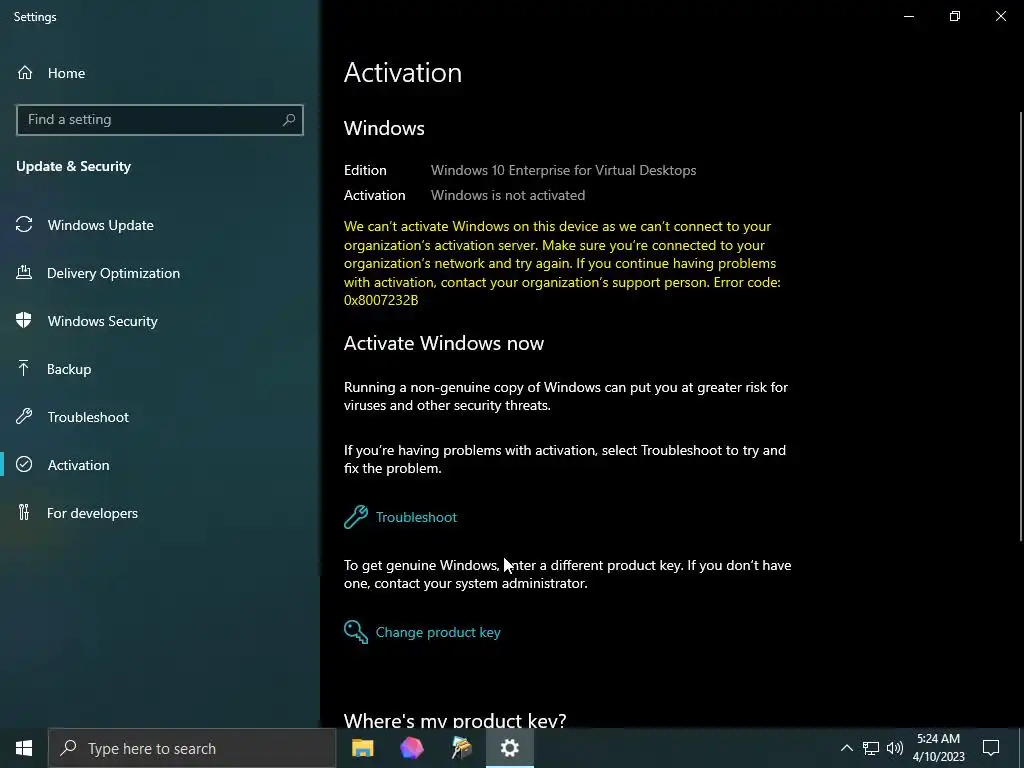
Task: Click the vertical scrollbar of the Activation page
Action: point(1021,327)
